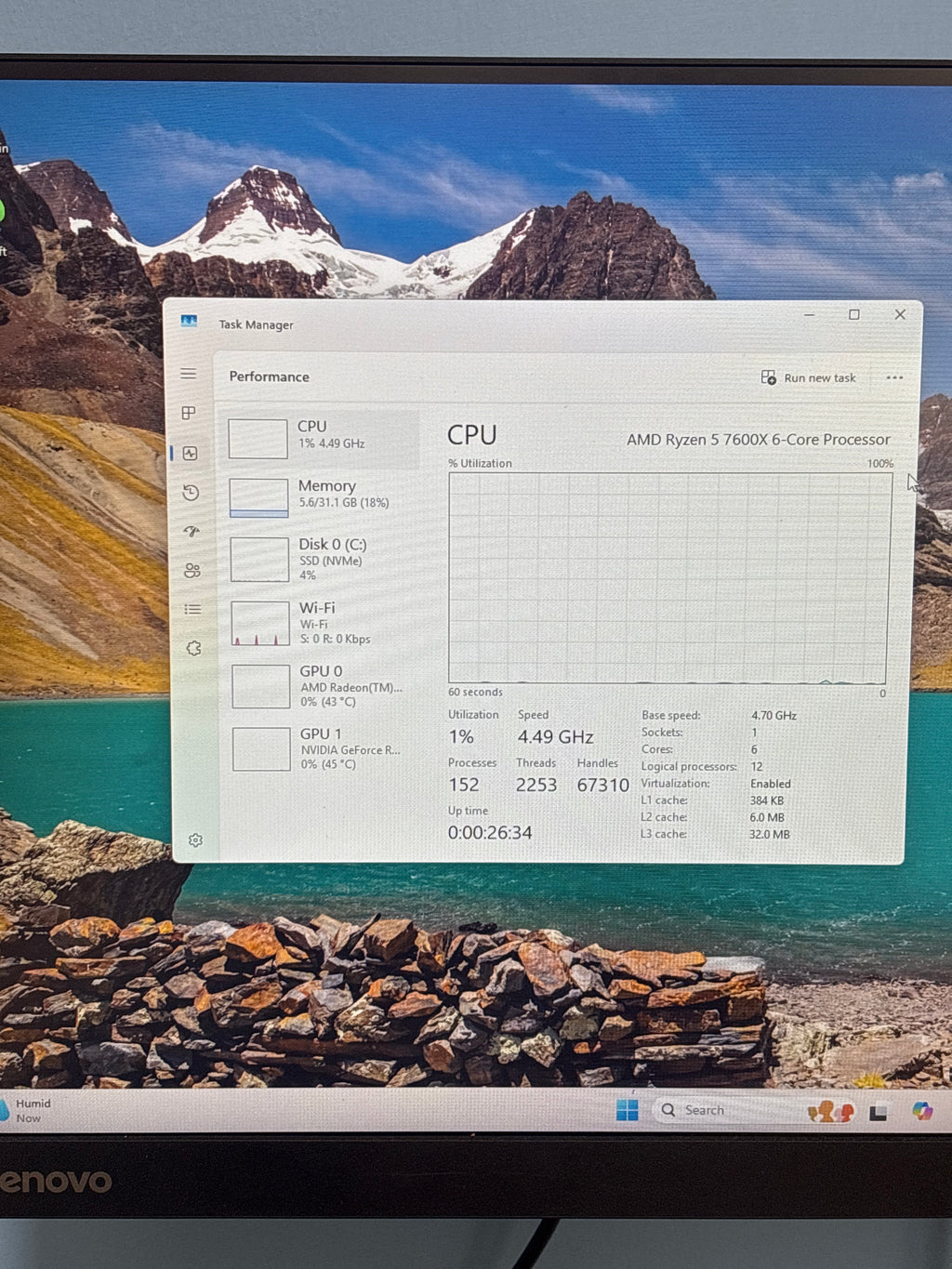The height and width of the screenshot is (1269, 952).
Task: Click the Task Manager title bar icon
Action: [189, 321]
